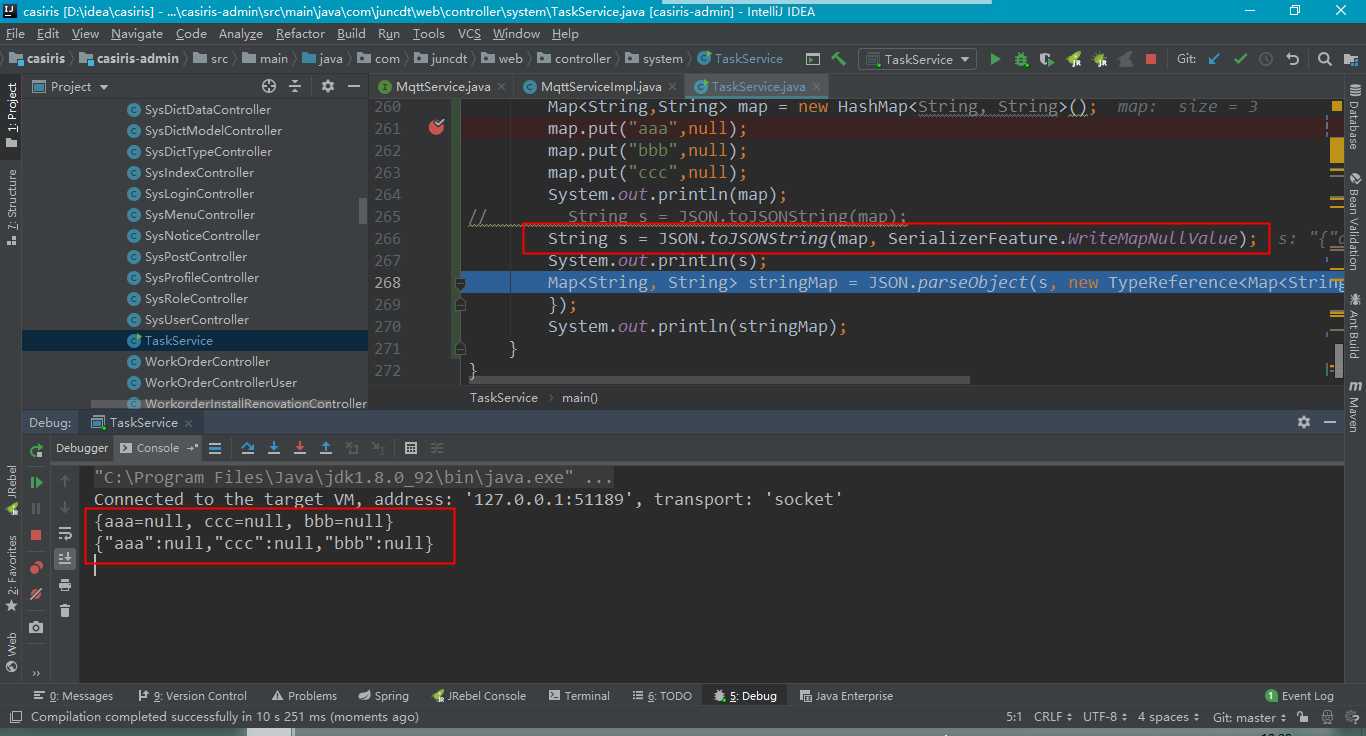This screenshot has height=736, width=1366.
Task: Click the green Run button in toolbar
Action: click(995, 59)
